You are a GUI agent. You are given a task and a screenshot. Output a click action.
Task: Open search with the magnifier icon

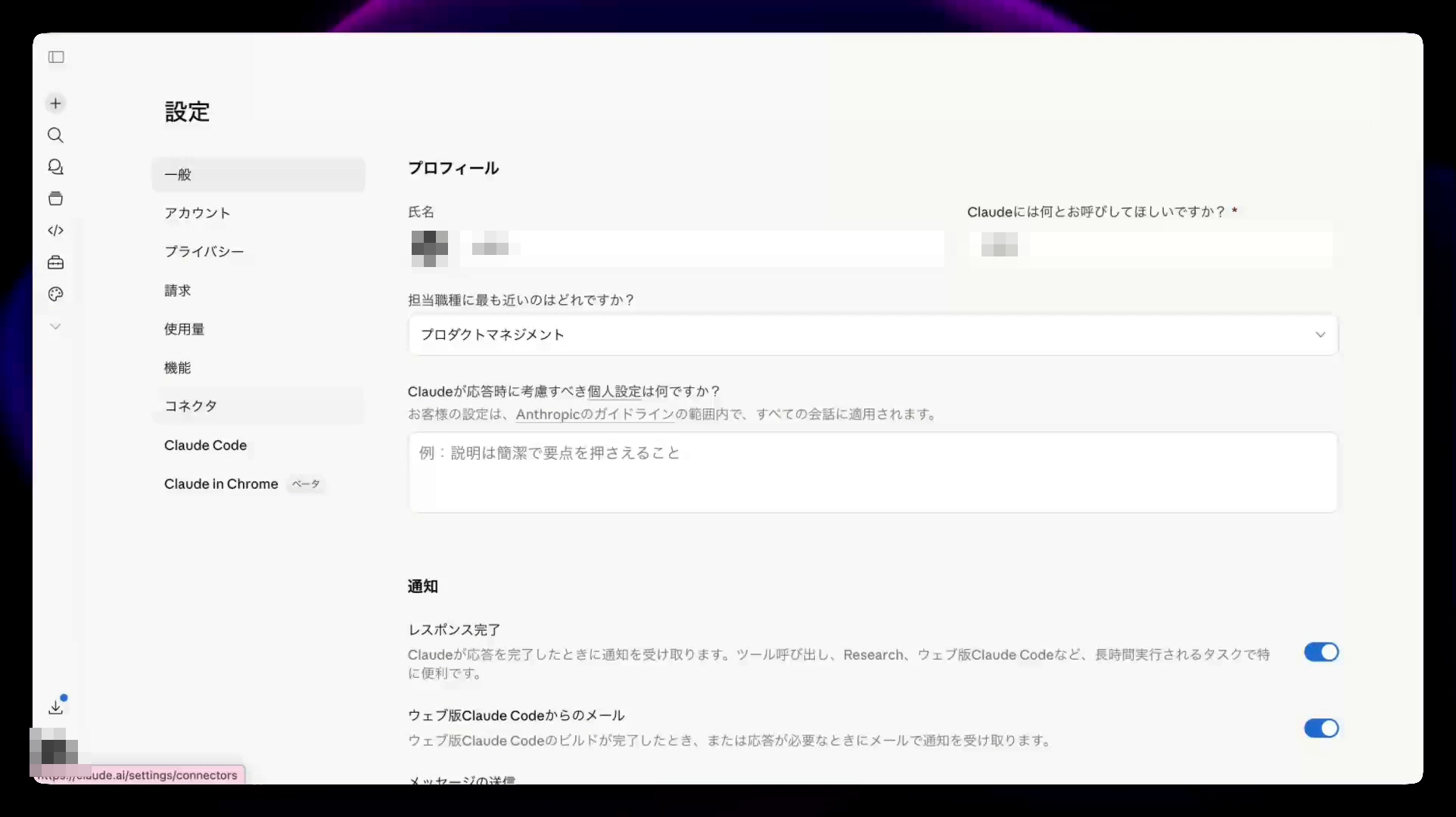coord(55,135)
